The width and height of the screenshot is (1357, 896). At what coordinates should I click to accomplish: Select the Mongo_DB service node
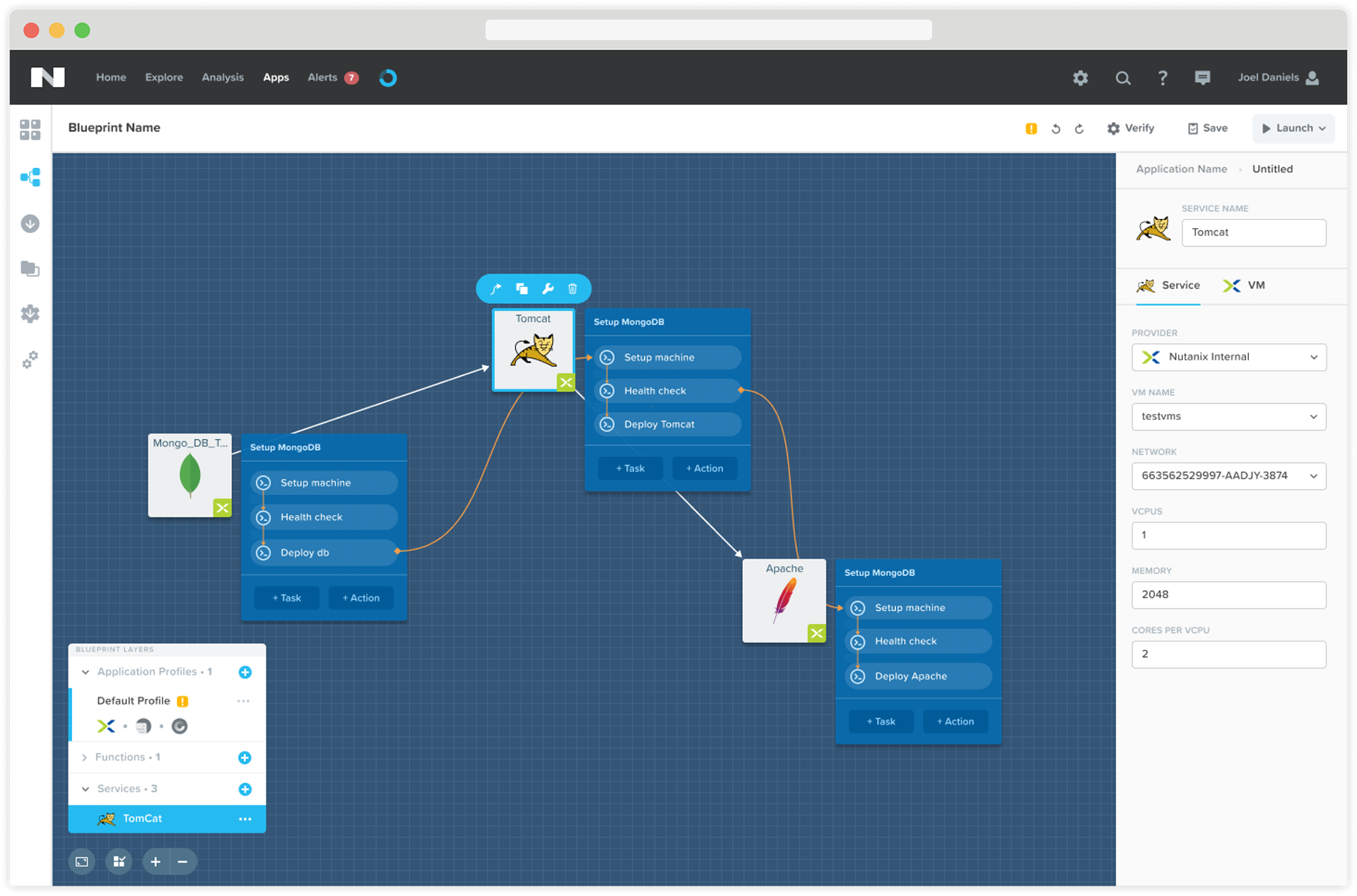(189, 475)
